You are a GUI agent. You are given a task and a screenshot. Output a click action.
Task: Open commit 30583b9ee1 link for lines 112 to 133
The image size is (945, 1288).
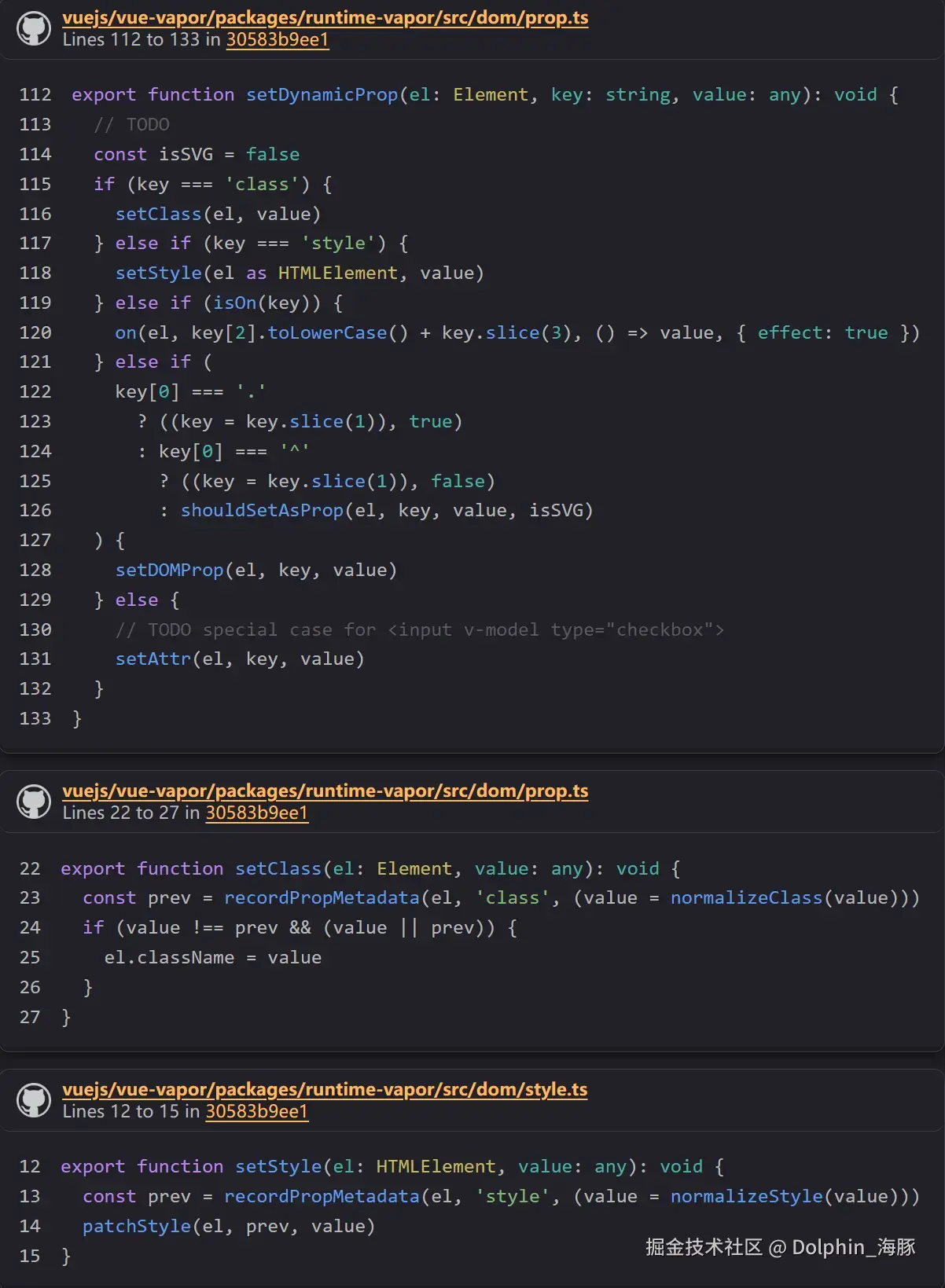(277, 39)
